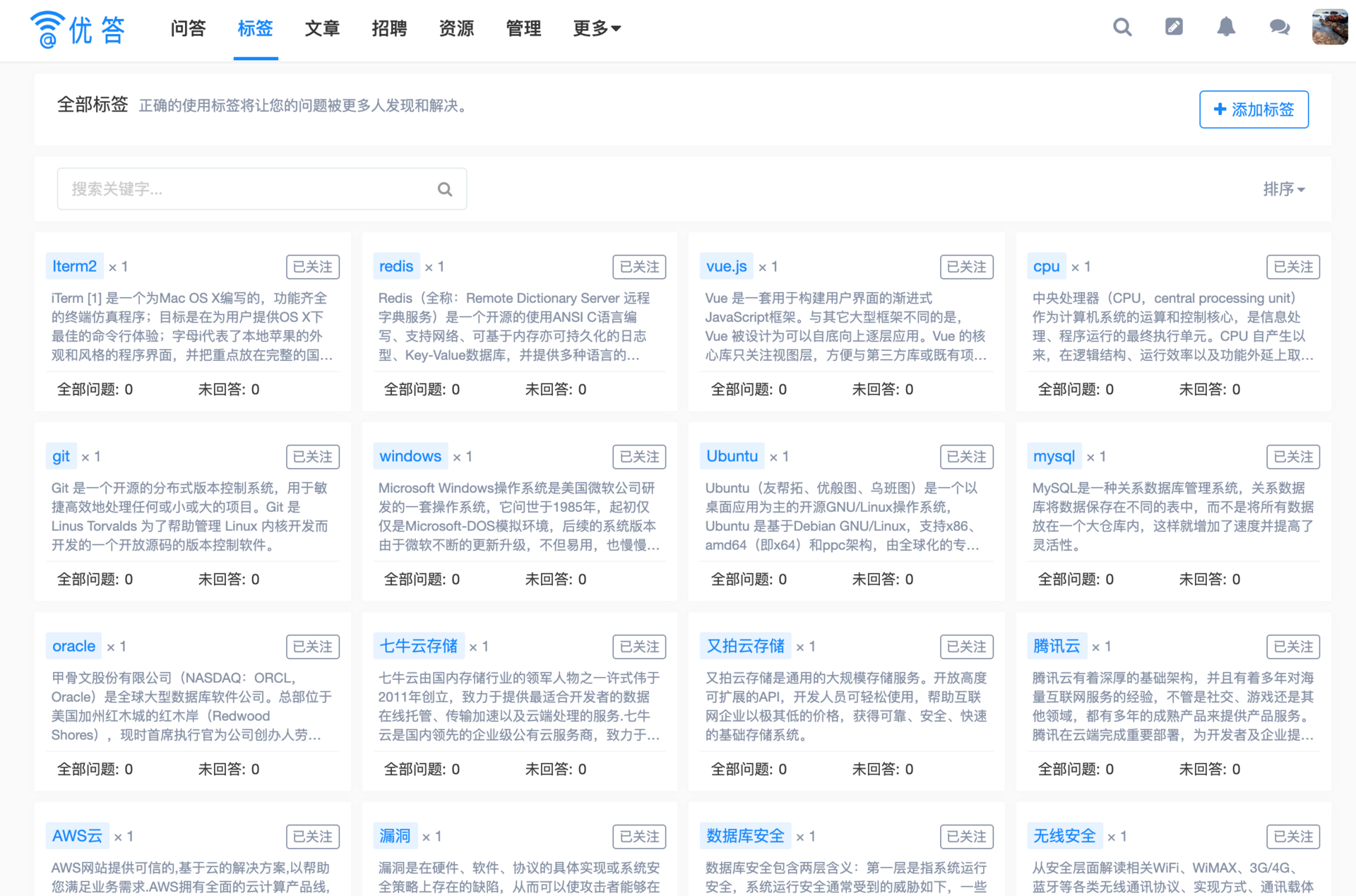1356x896 pixels.
Task: Click the 全部标签 heading
Action: [x=93, y=104]
